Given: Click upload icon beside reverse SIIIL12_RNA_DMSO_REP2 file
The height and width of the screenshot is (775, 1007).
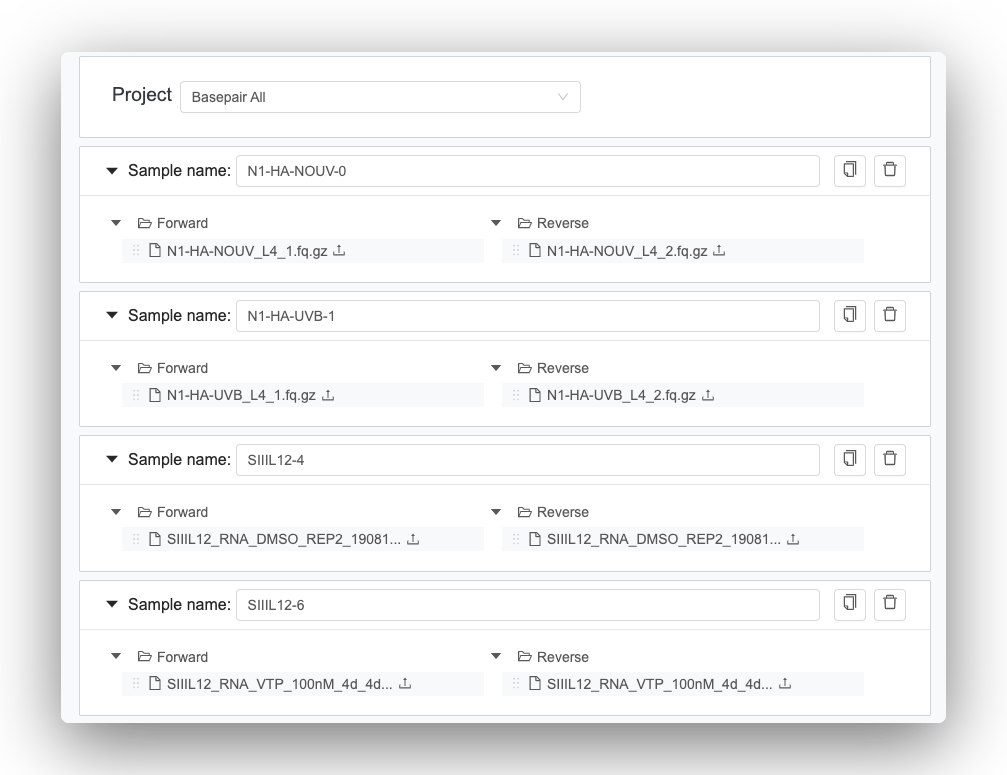Looking at the screenshot, I should pos(793,539).
